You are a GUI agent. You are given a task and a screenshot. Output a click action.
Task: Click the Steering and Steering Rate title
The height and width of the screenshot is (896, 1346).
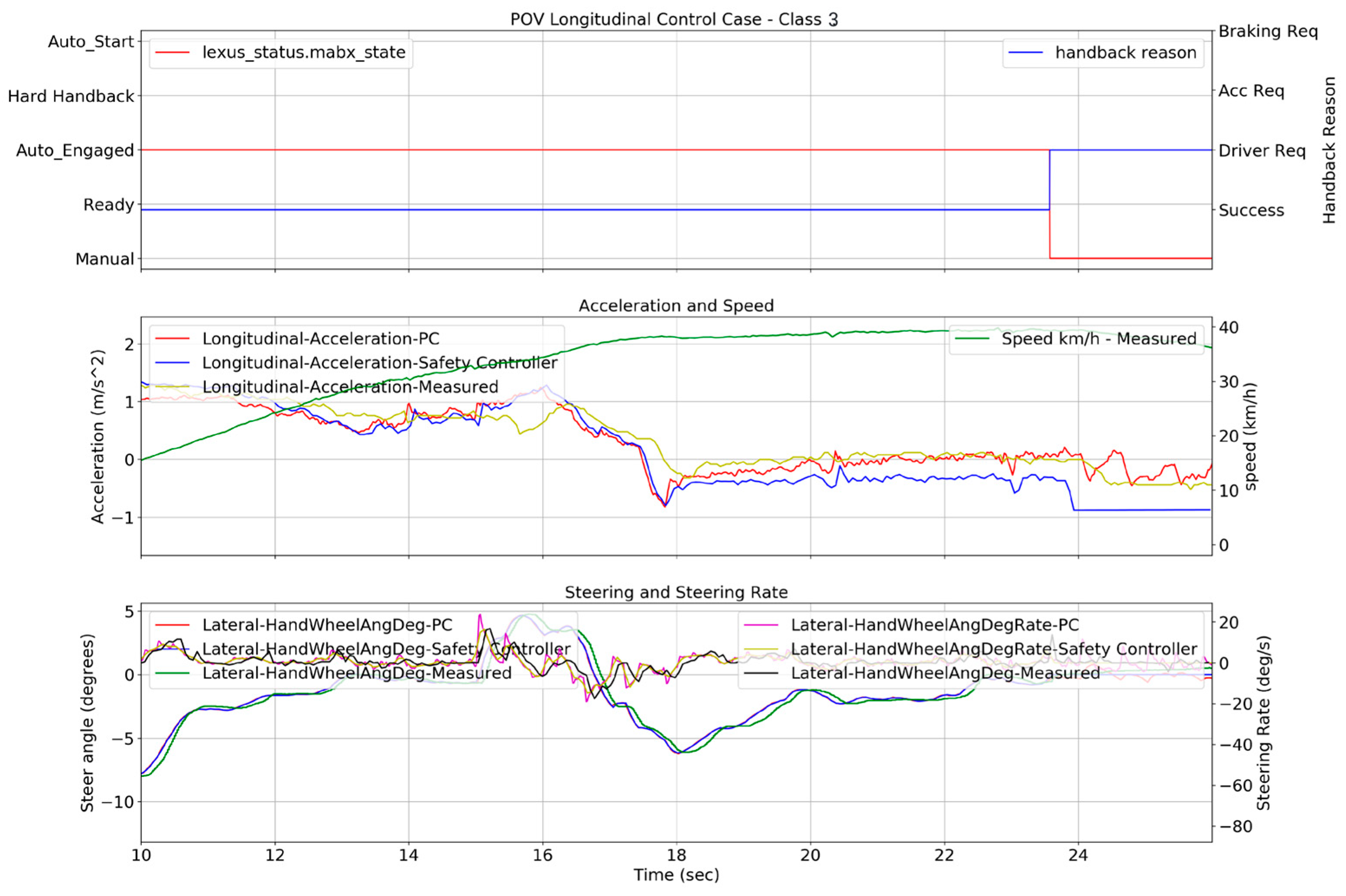coord(676,592)
